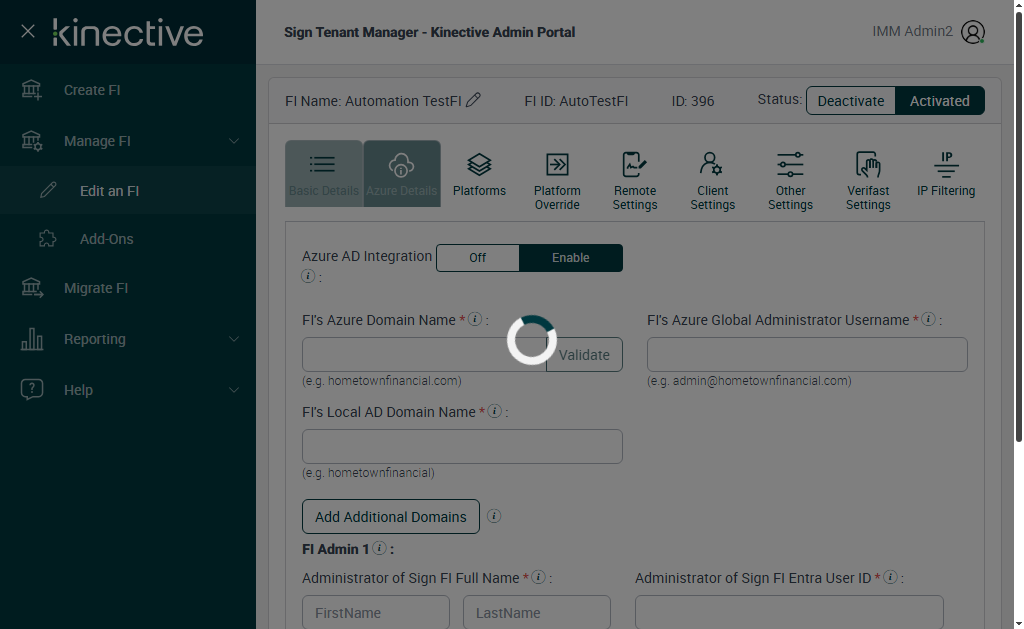Click the Validate button
Viewport: 1024px width, 629px height.
point(584,355)
